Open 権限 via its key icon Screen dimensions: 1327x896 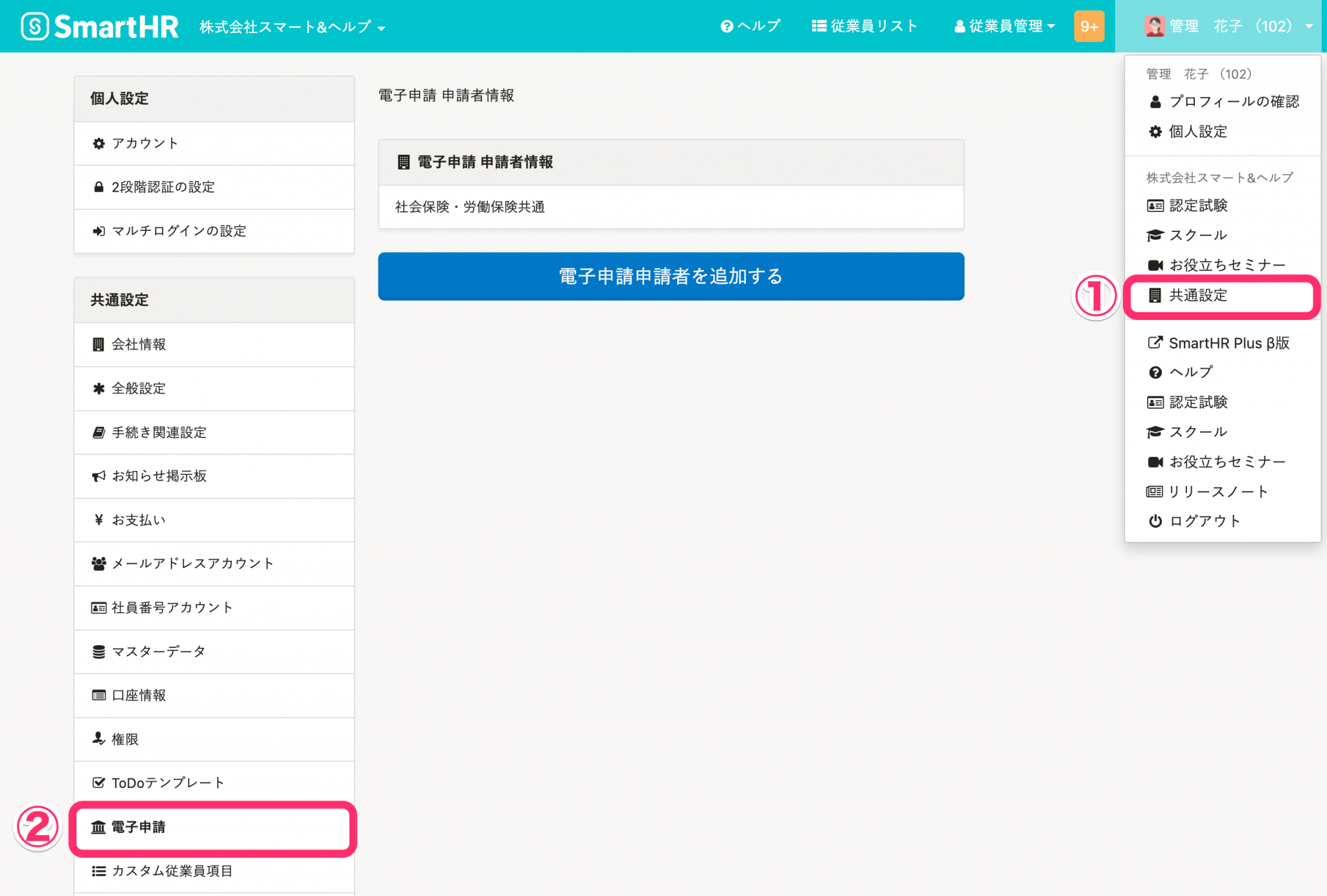[x=98, y=739]
